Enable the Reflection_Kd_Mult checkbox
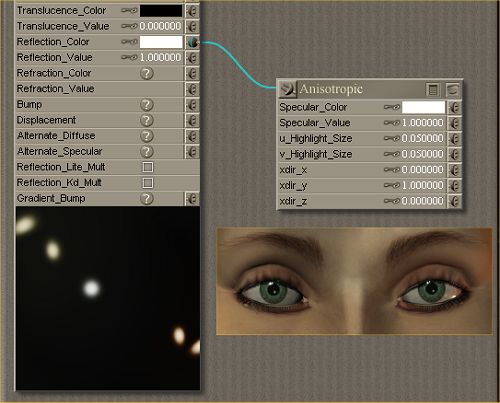The height and width of the screenshot is (403, 500). tap(148, 183)
